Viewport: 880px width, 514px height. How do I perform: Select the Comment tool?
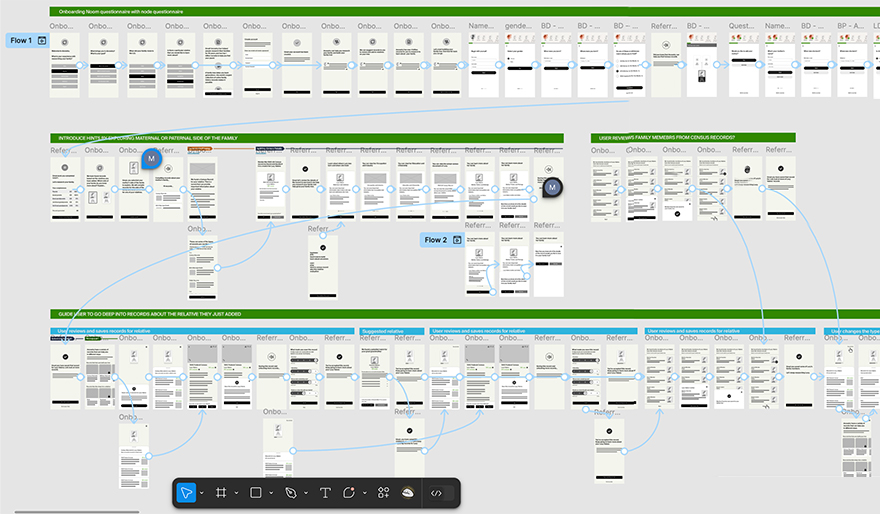pyautogui.click(x=350, y=493)
